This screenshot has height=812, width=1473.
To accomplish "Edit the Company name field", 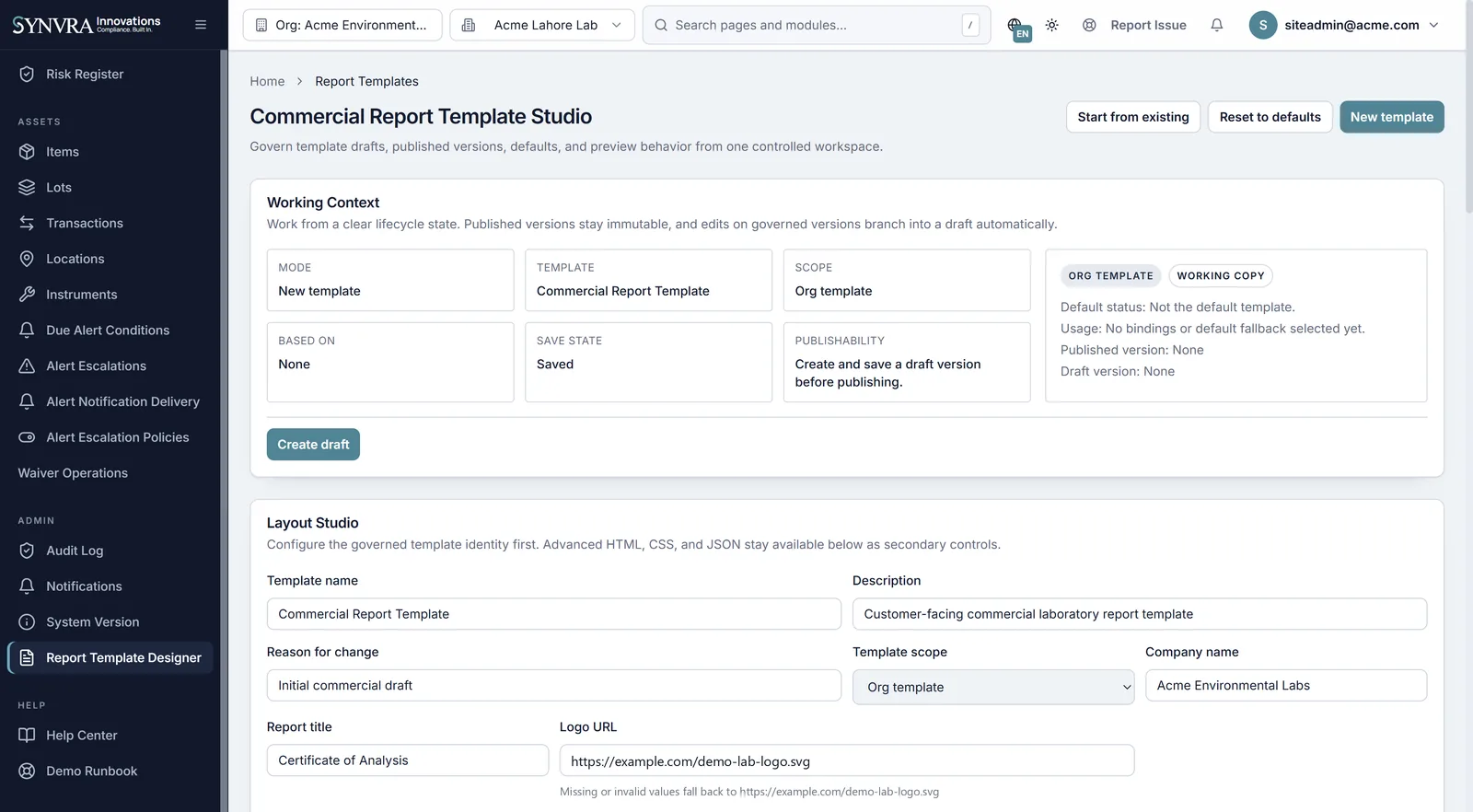I will (x=1286, y=685).
